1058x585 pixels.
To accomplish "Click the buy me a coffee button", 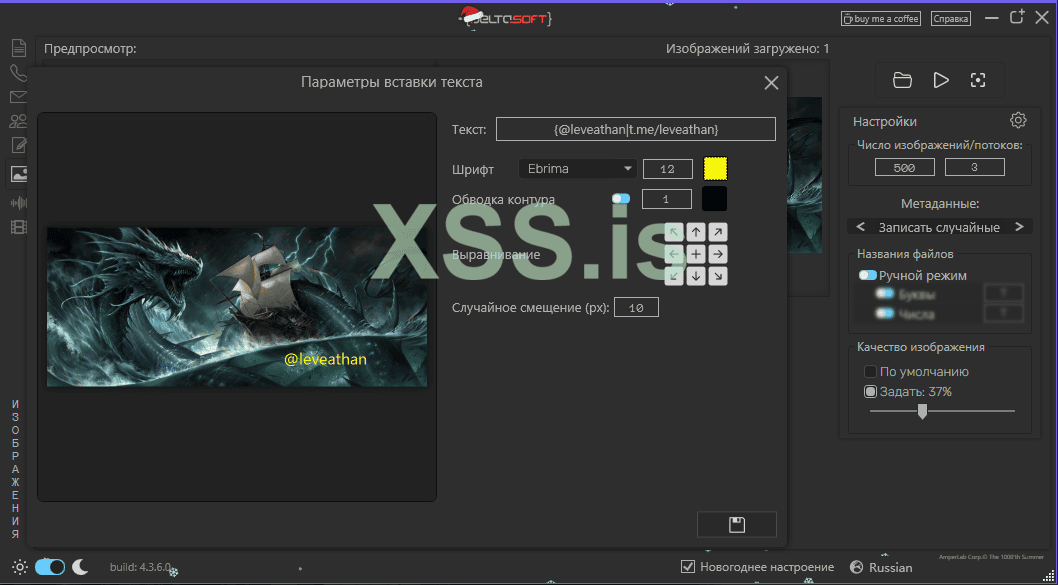I will point(881,18).
